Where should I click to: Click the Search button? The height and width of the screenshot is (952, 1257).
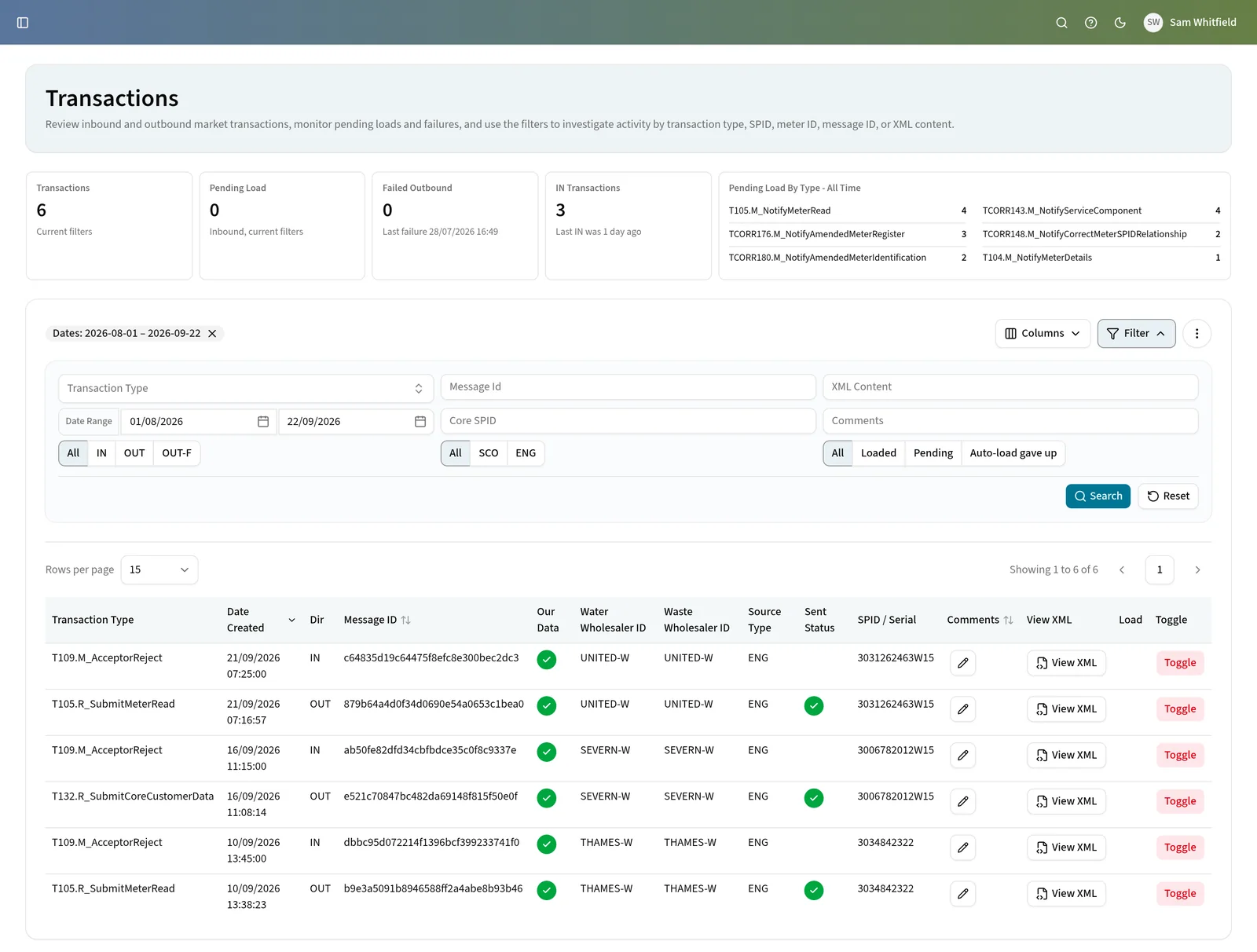click(x=1098, y=496)
